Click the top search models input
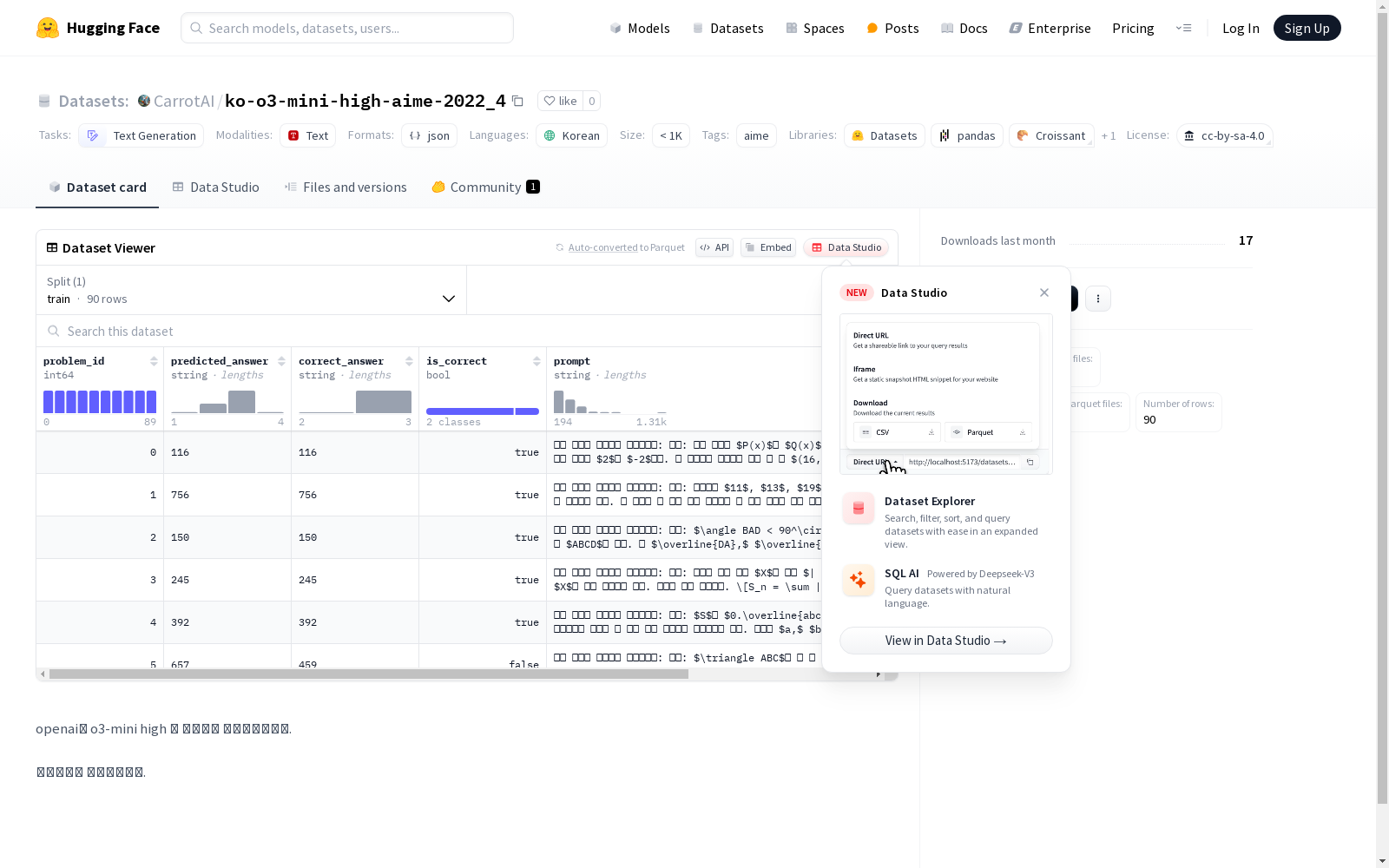This screenshot has width=1389, height=868. click(347, 28)
